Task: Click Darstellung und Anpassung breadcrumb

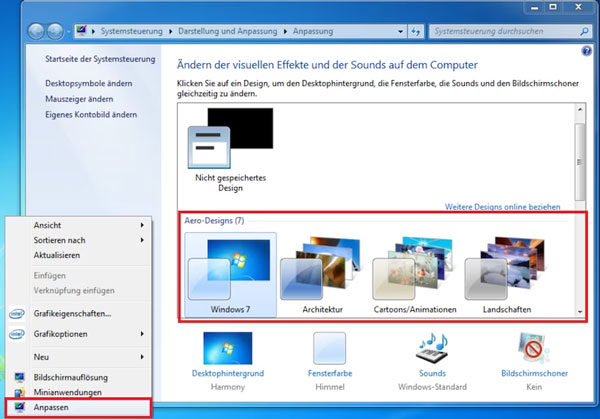Action: click(228, 31)
